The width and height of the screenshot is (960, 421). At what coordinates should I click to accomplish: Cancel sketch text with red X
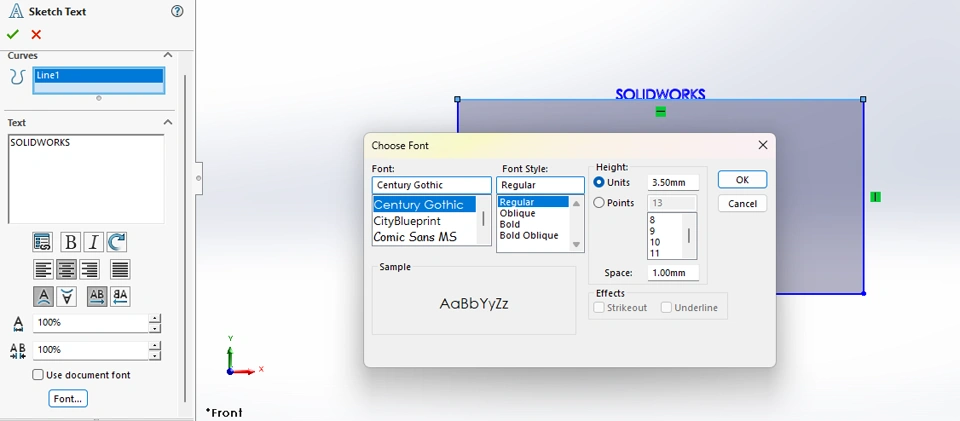pos(36,34)
